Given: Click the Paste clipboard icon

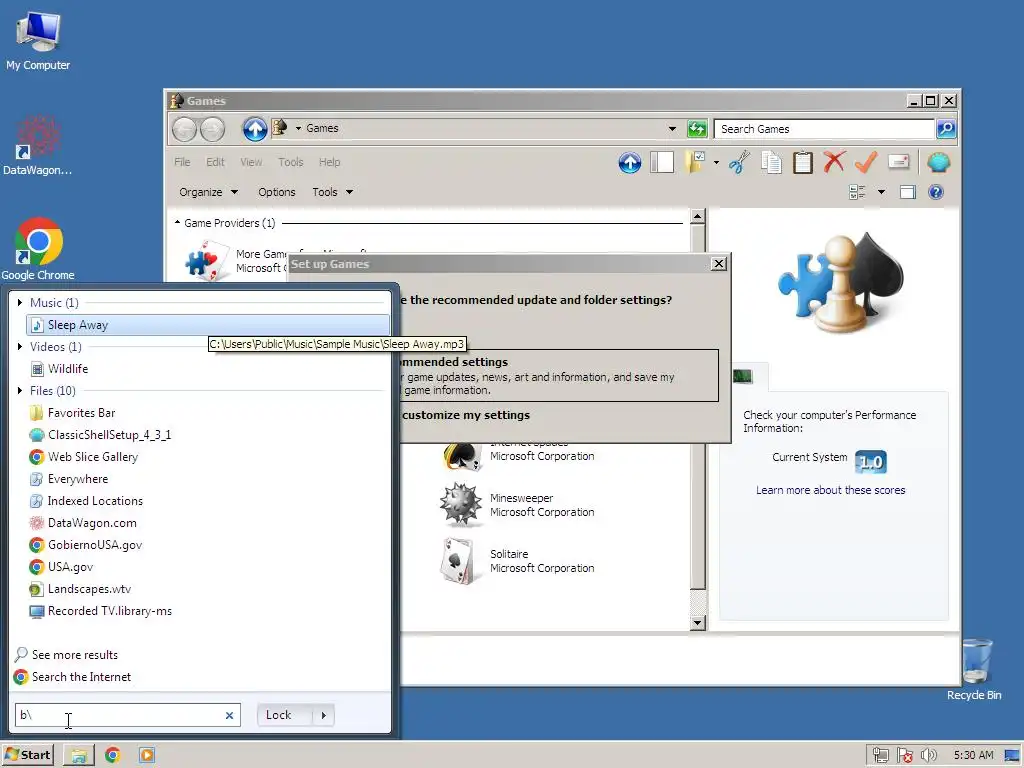Looking at the screenshot, I should click(803, 162).
